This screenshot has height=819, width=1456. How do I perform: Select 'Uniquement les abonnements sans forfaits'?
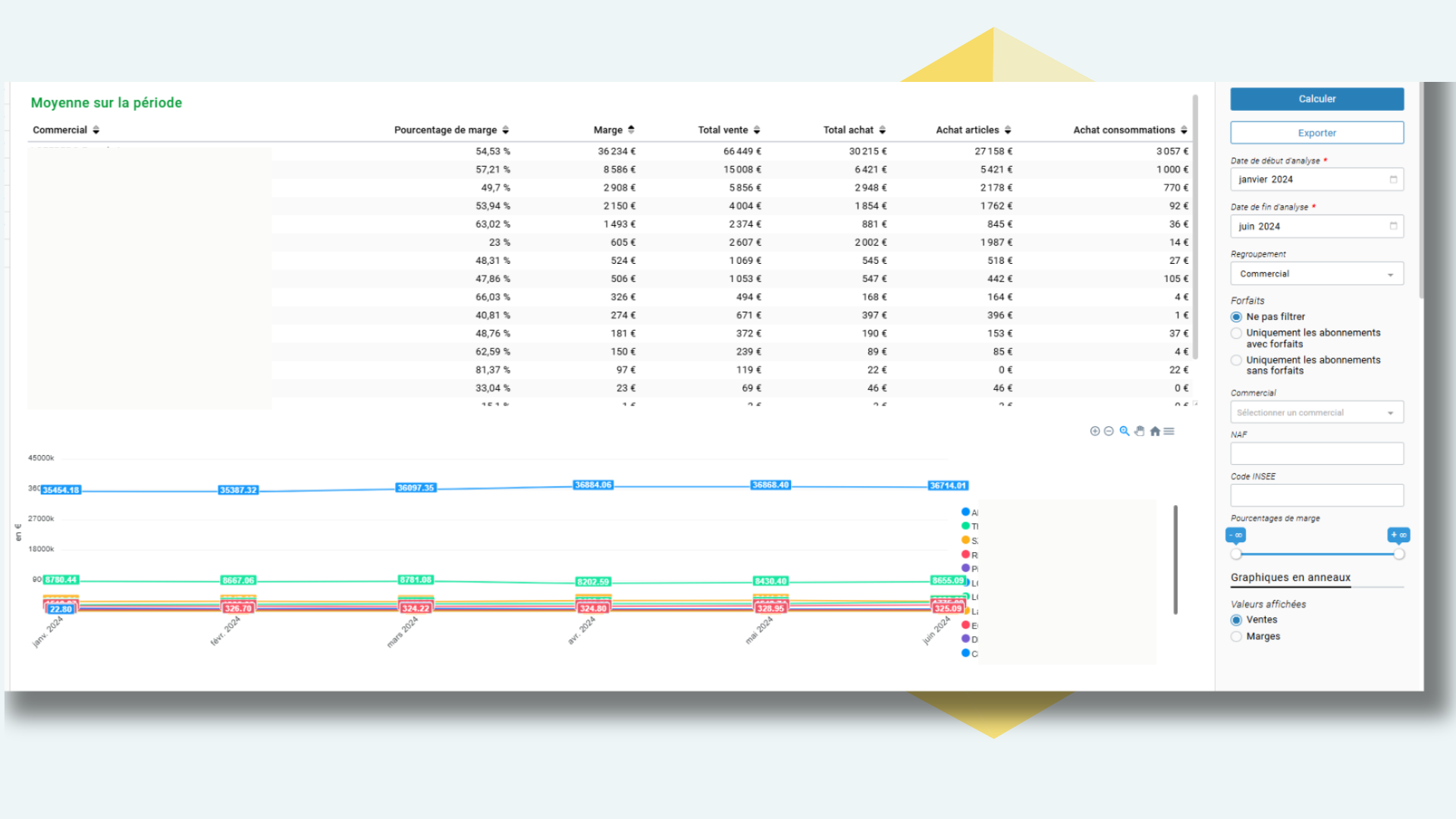[x=1237, y=360]
